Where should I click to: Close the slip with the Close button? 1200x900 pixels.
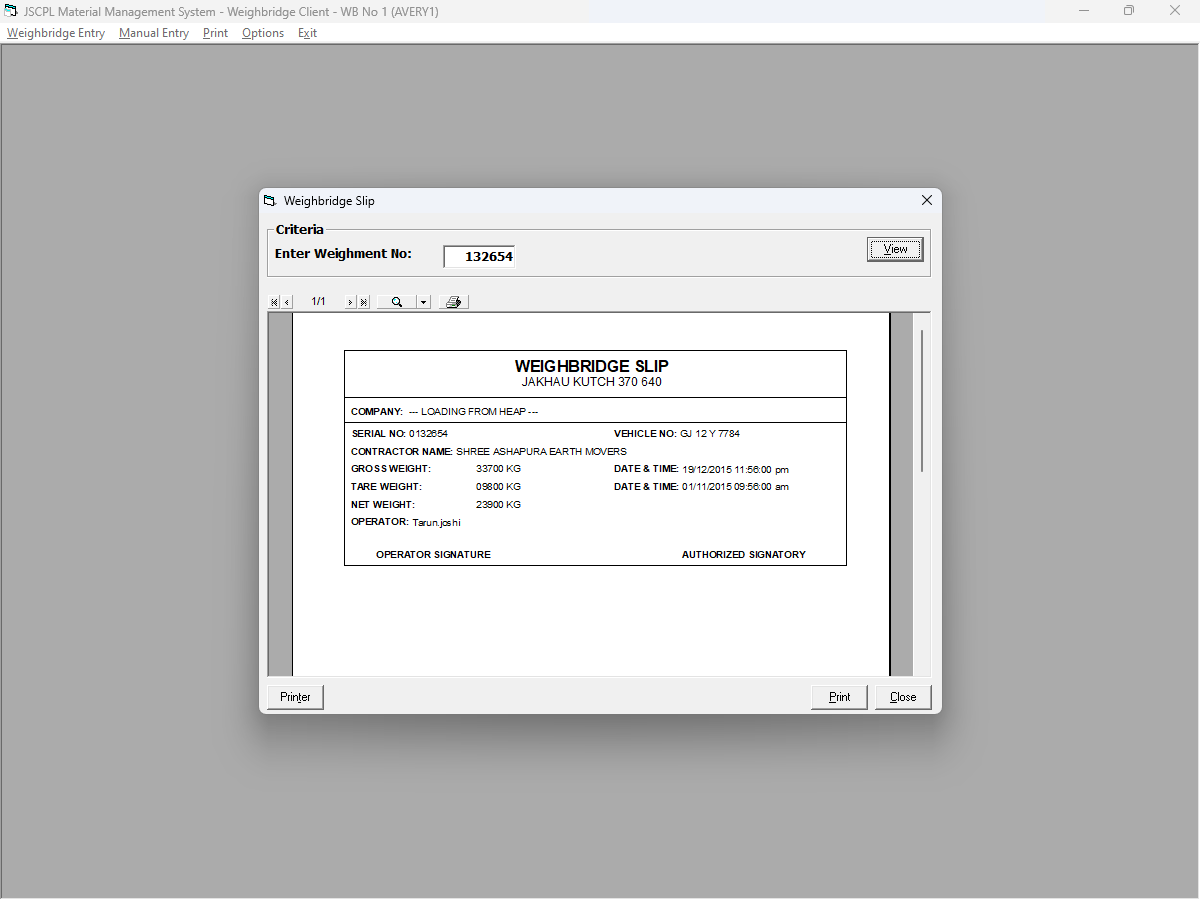pos(902,696)
